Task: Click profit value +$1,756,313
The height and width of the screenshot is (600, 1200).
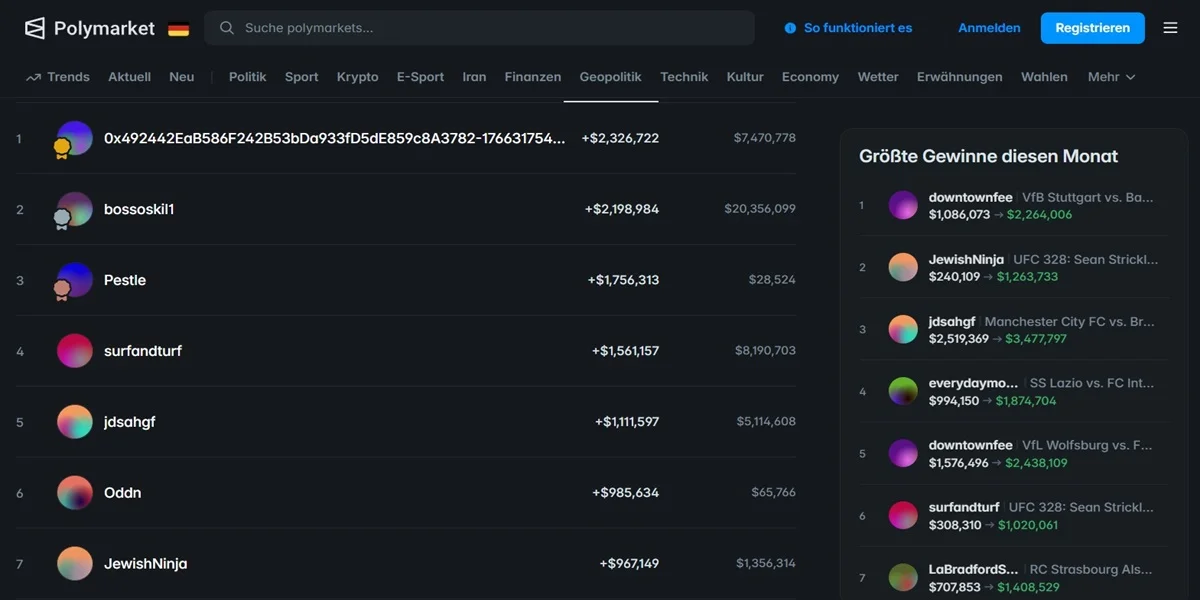Action: tap(623, 280)
